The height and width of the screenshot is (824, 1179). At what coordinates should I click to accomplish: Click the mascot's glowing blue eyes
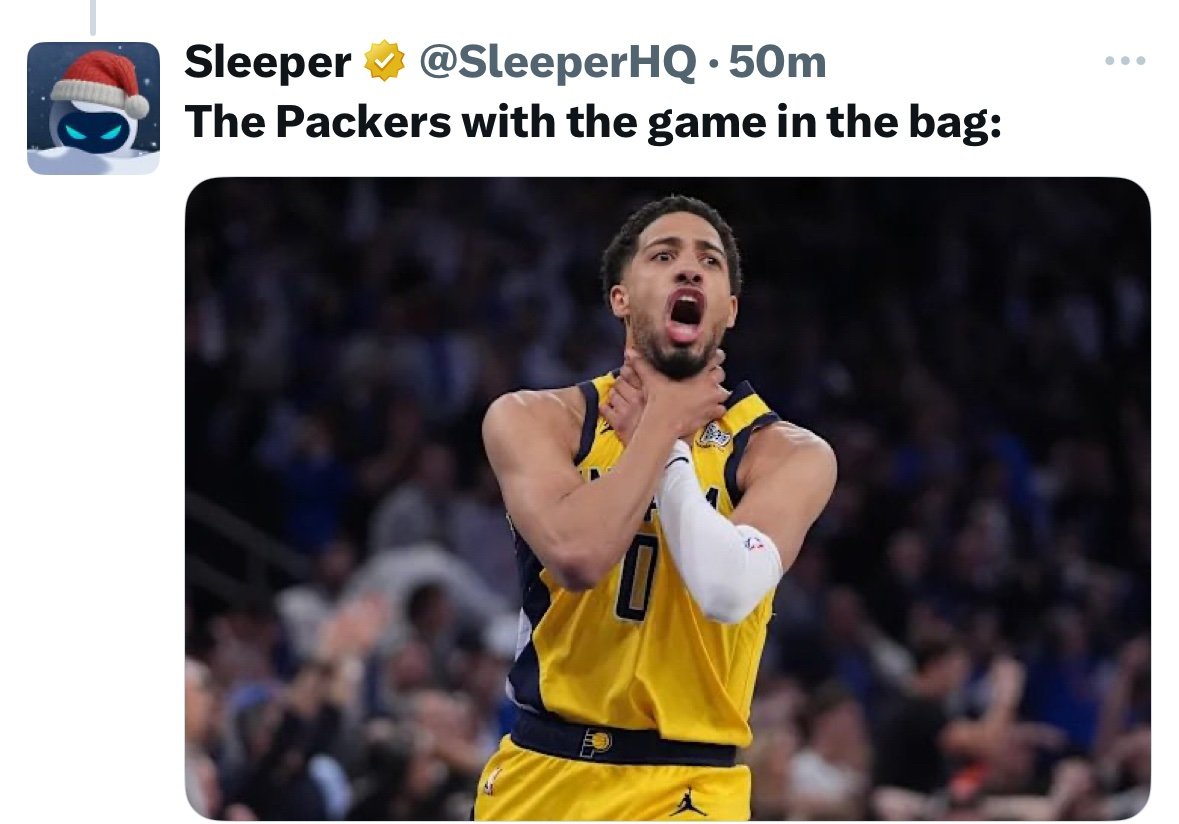(92, 131)
